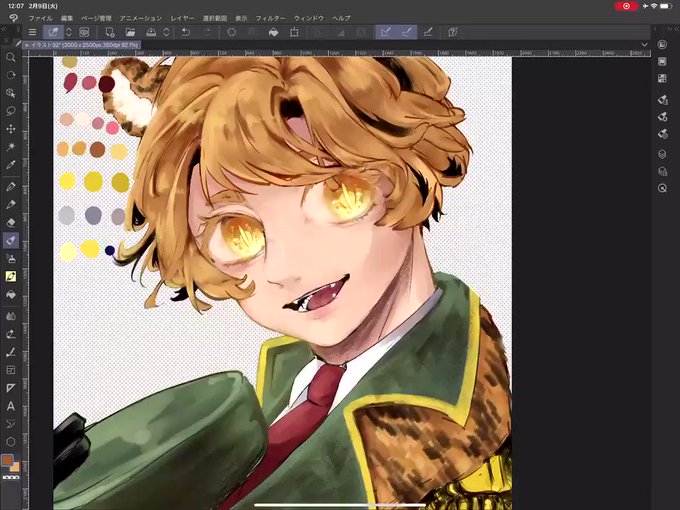Click the Clear dotted-circle icon
Screen dimensions: 680x510
(232, 32)
